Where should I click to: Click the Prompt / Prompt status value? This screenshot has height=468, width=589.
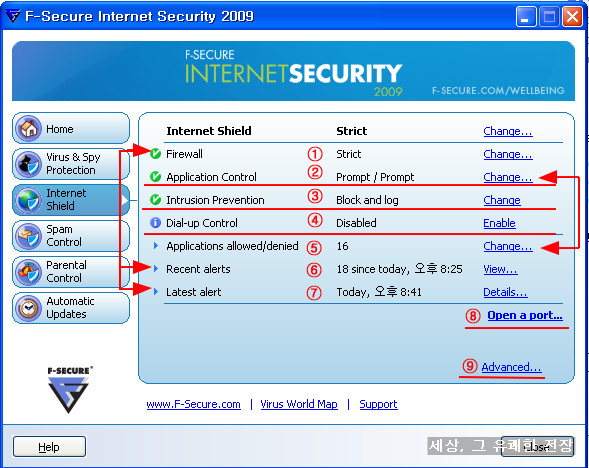pyautogui.click(x=375, y=177)
